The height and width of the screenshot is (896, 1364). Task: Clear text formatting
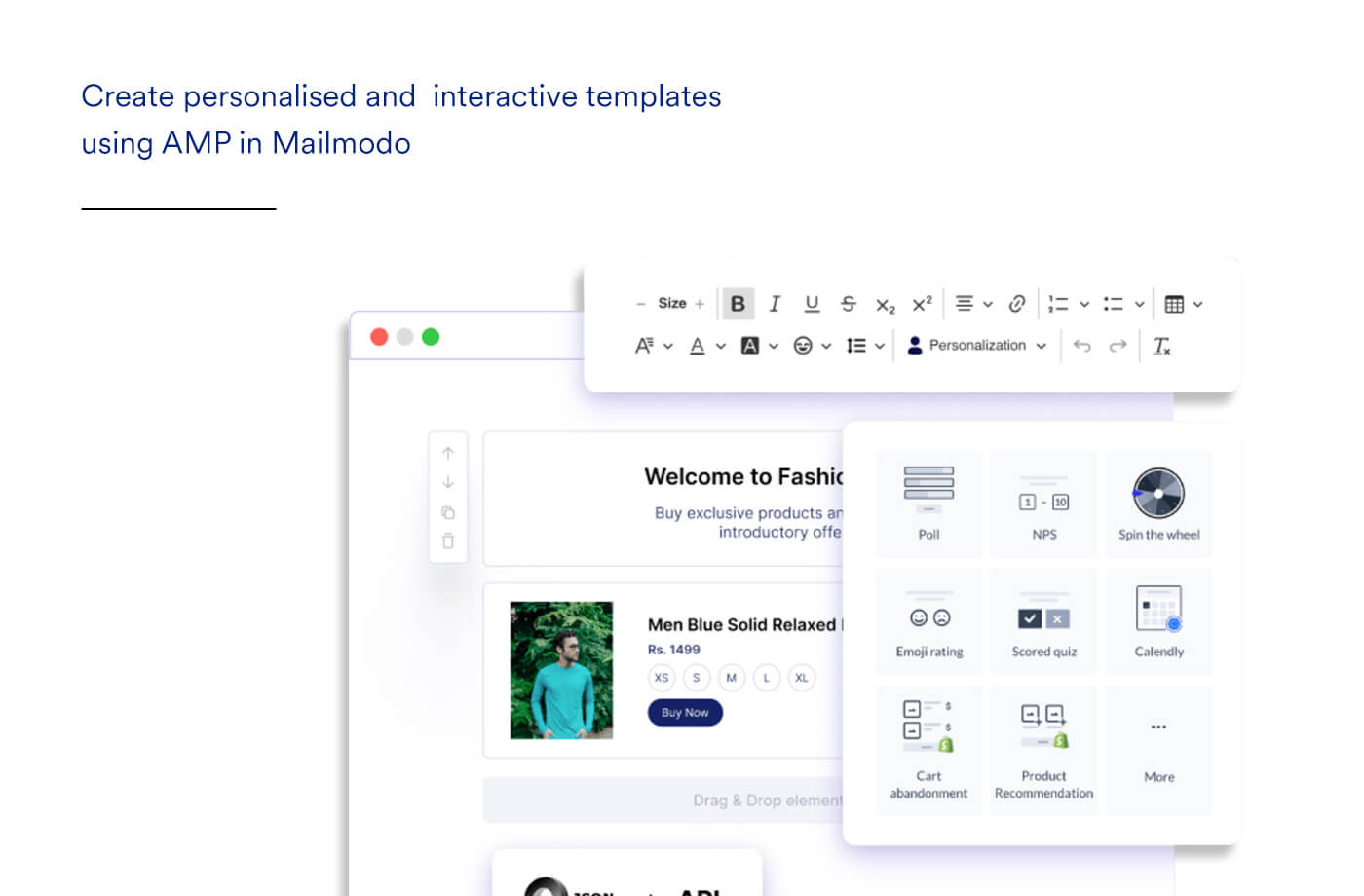(x=1161, y=346)
